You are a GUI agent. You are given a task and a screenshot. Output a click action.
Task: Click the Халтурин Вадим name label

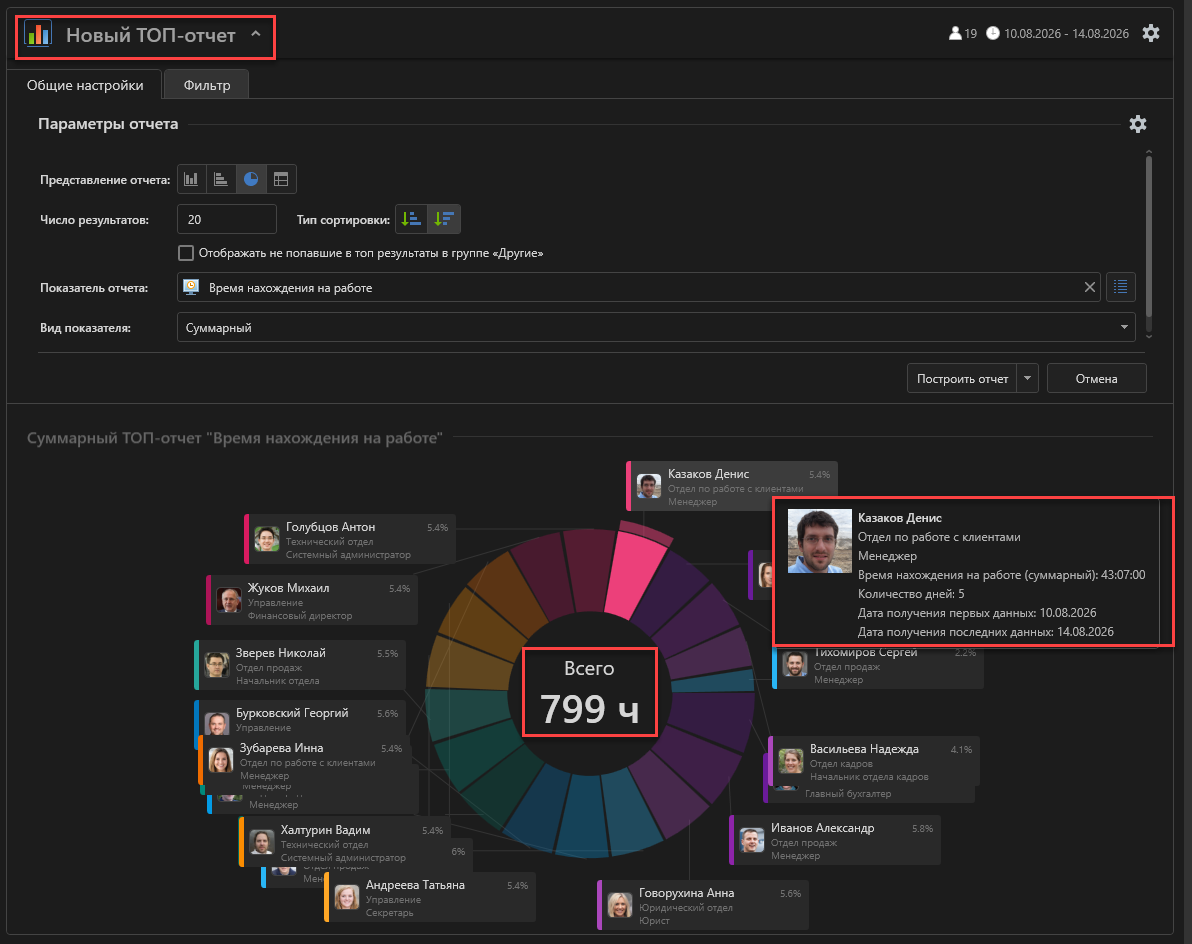tap(325, 830)
